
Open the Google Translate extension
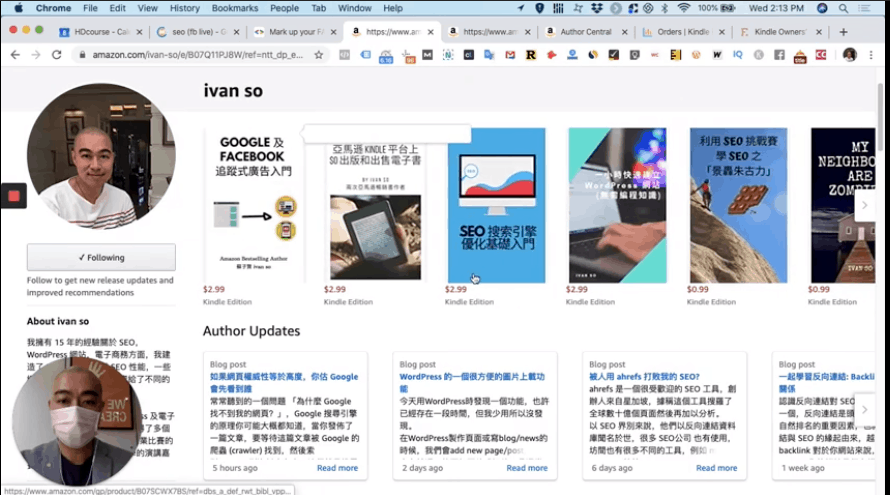pos(489,55)
